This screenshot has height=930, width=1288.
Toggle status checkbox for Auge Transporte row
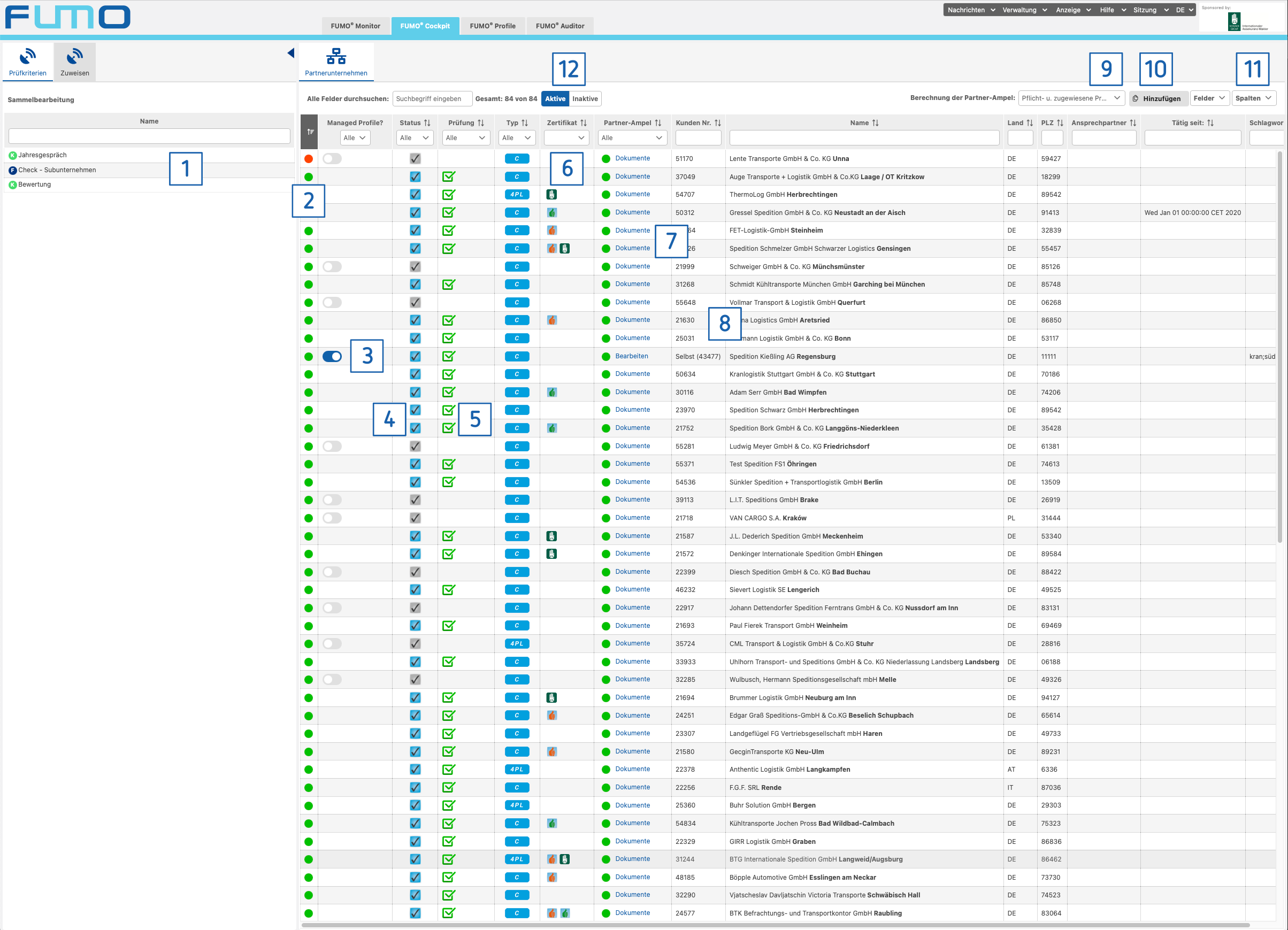tap(415, 176)
